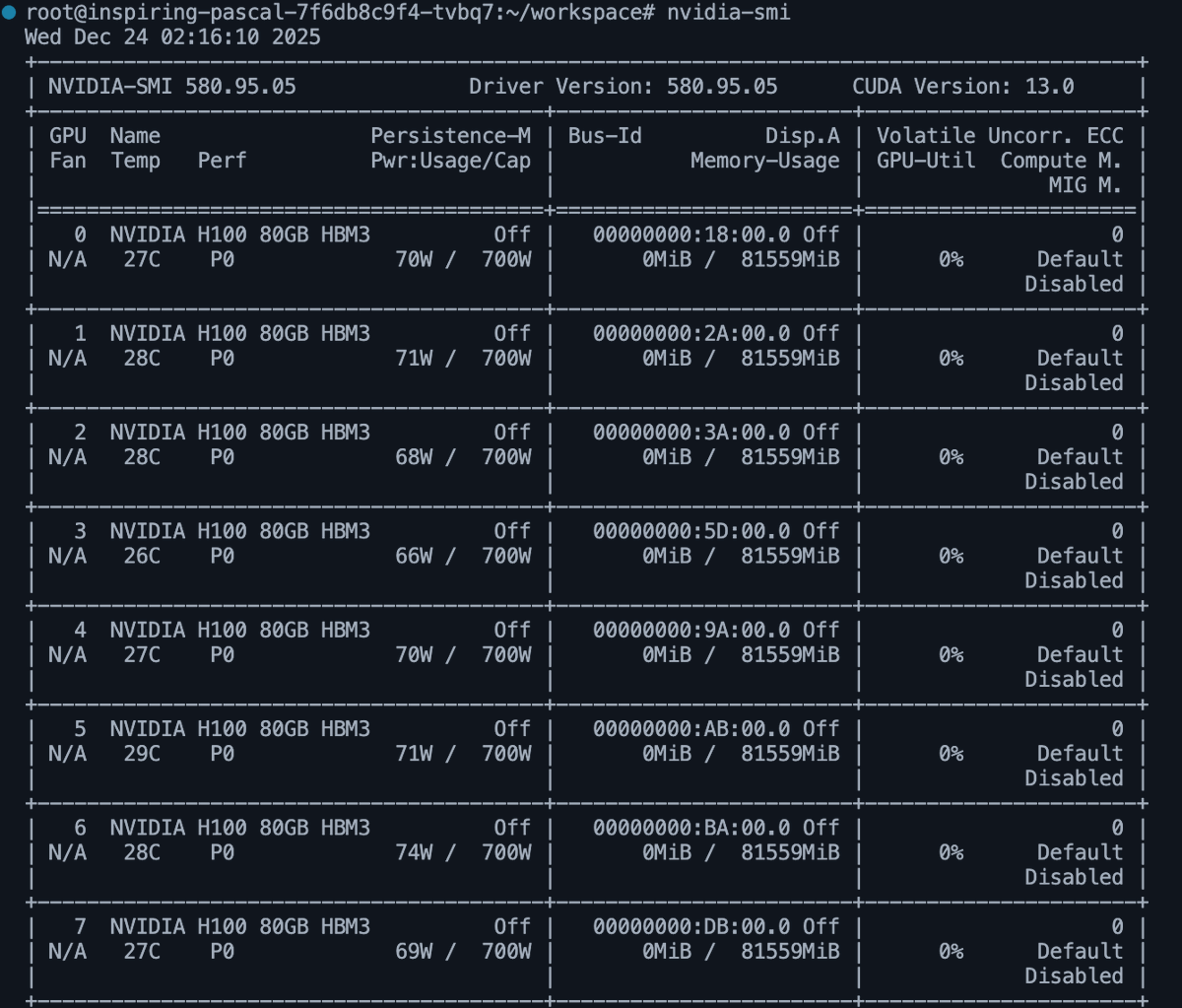
Task: Click the 0% utilization of GPU 0
Action: tap(951, 259)
